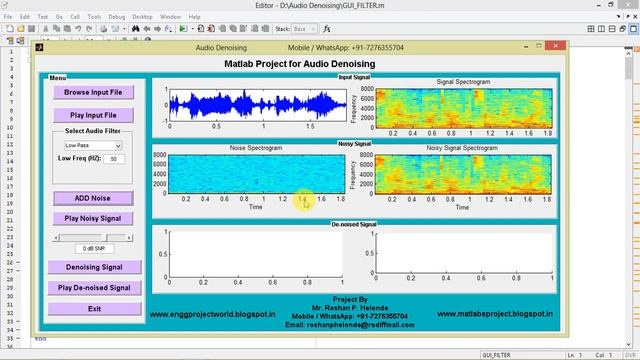Image resolution: width=640 pixels, height=360 pixels.
Task: Click the Continue debug icon
Action: (254, 29)
